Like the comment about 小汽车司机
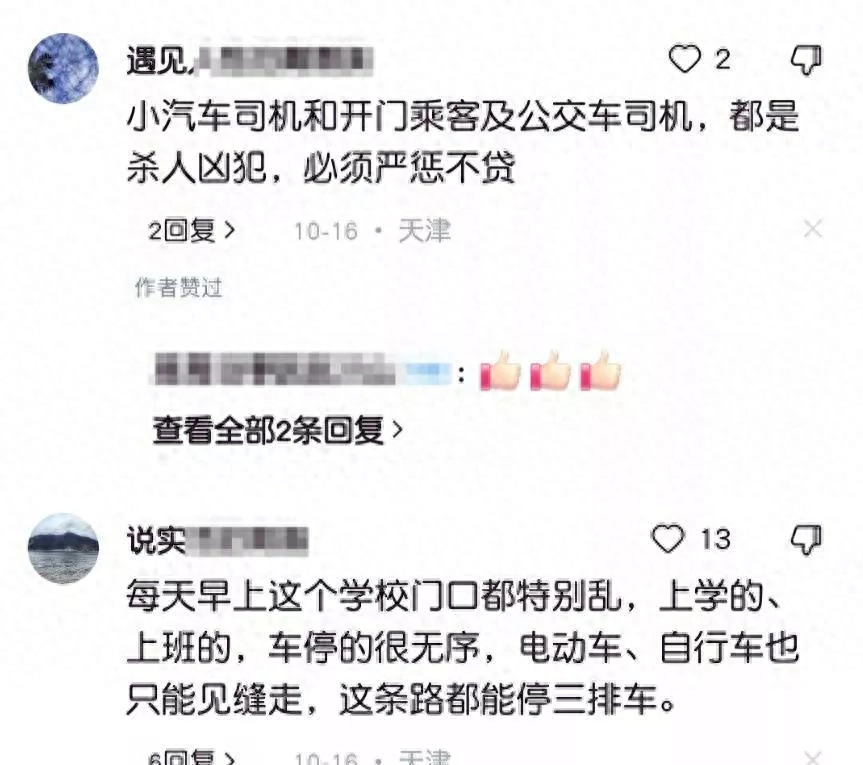Screen dimensions: 863x765 (684, 58)
